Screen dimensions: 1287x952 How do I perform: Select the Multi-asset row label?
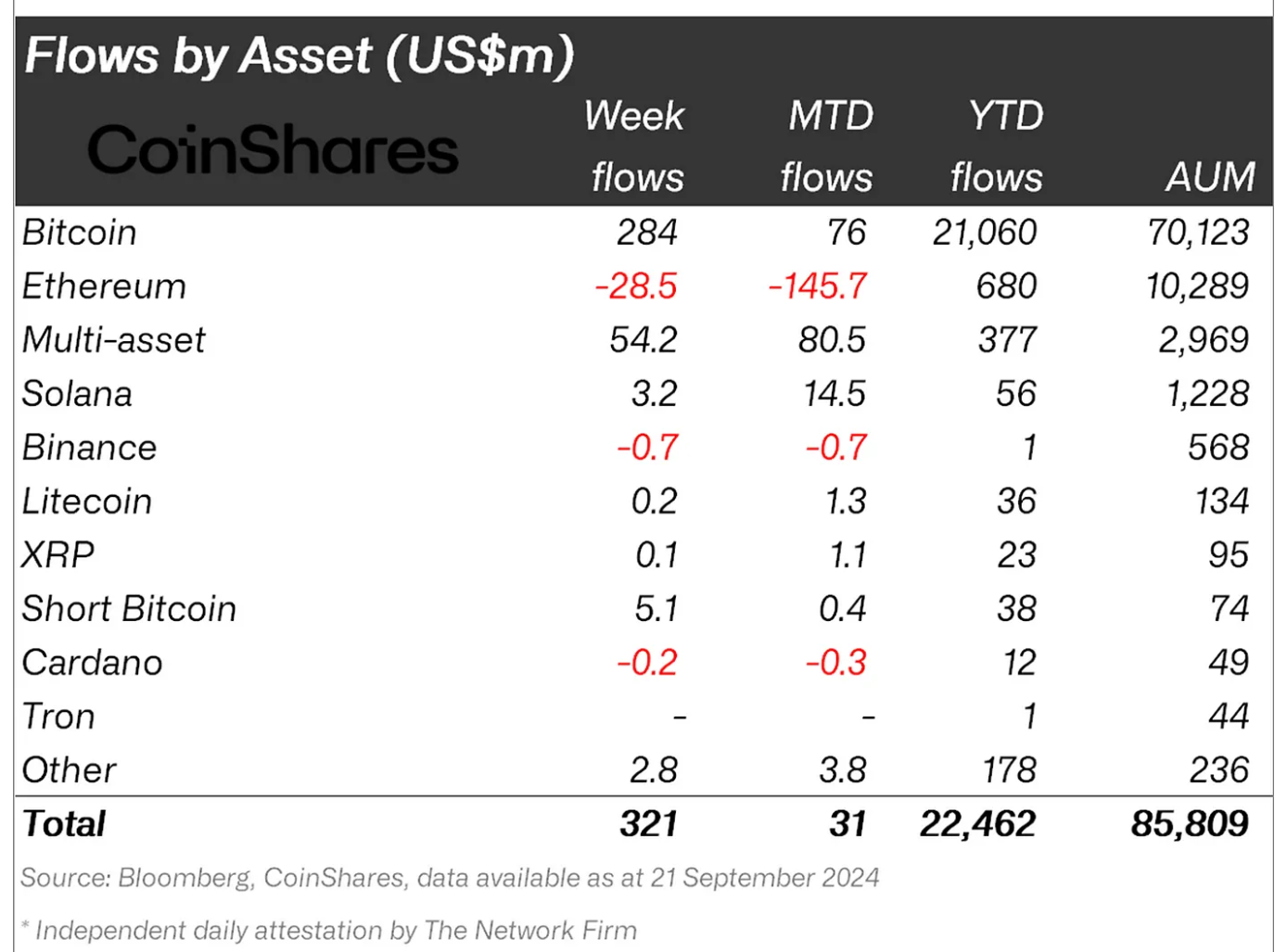click(x=114, y=339)
